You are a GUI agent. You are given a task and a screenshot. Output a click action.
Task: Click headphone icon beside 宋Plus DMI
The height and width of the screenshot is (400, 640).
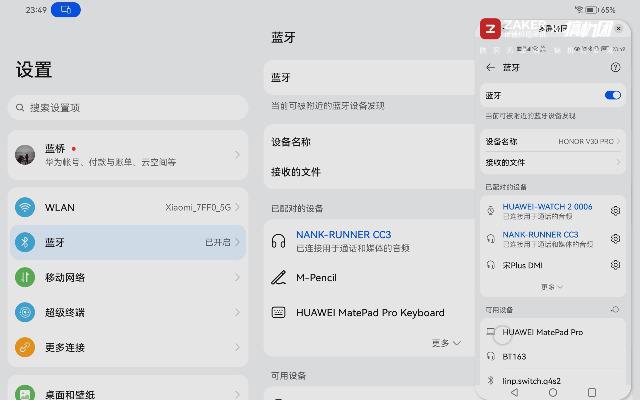point(491,265)
